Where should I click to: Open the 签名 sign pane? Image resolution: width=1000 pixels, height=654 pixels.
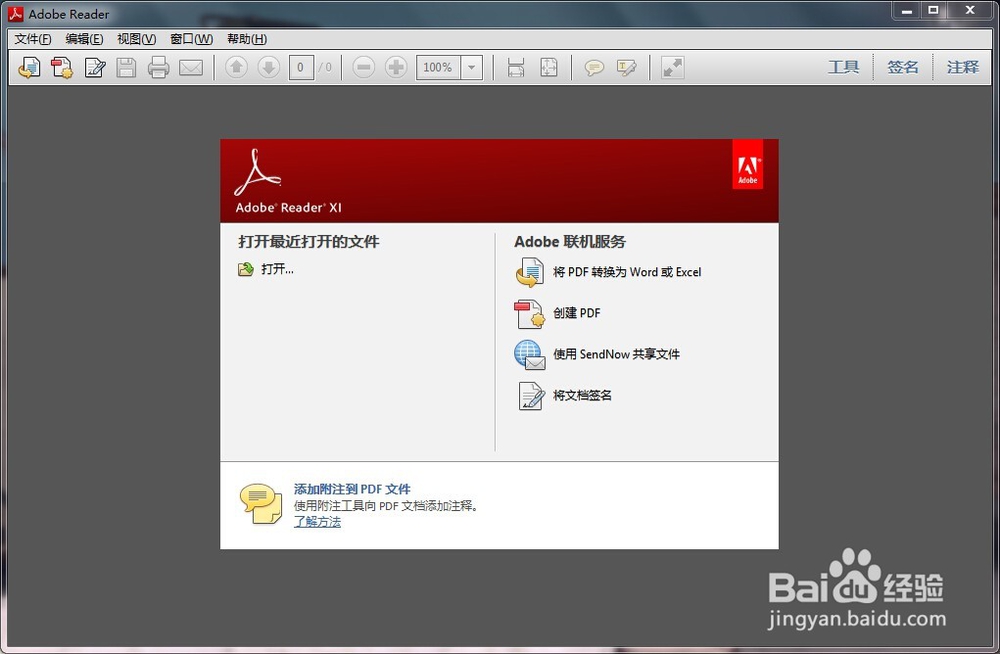click(x=902, y=67)
